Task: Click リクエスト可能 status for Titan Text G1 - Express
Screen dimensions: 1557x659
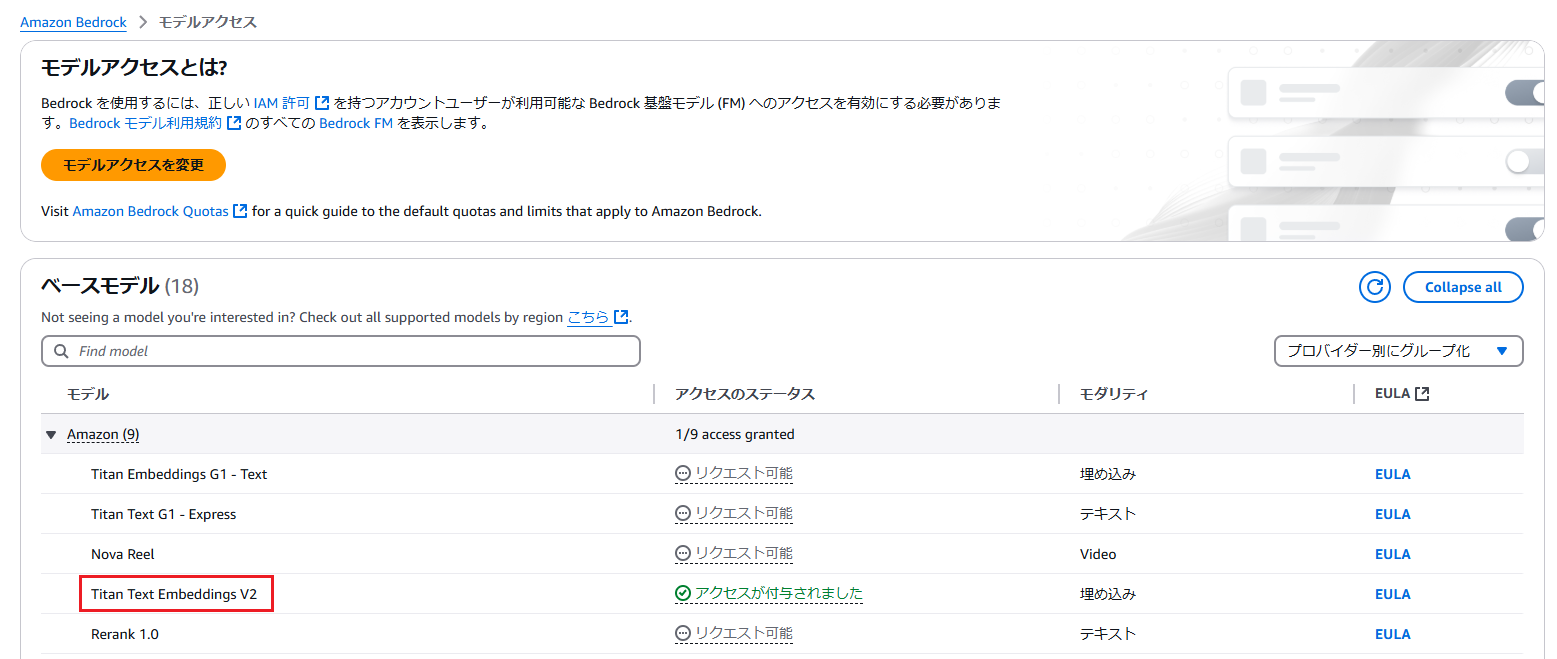Action: [x=744, y=514]
